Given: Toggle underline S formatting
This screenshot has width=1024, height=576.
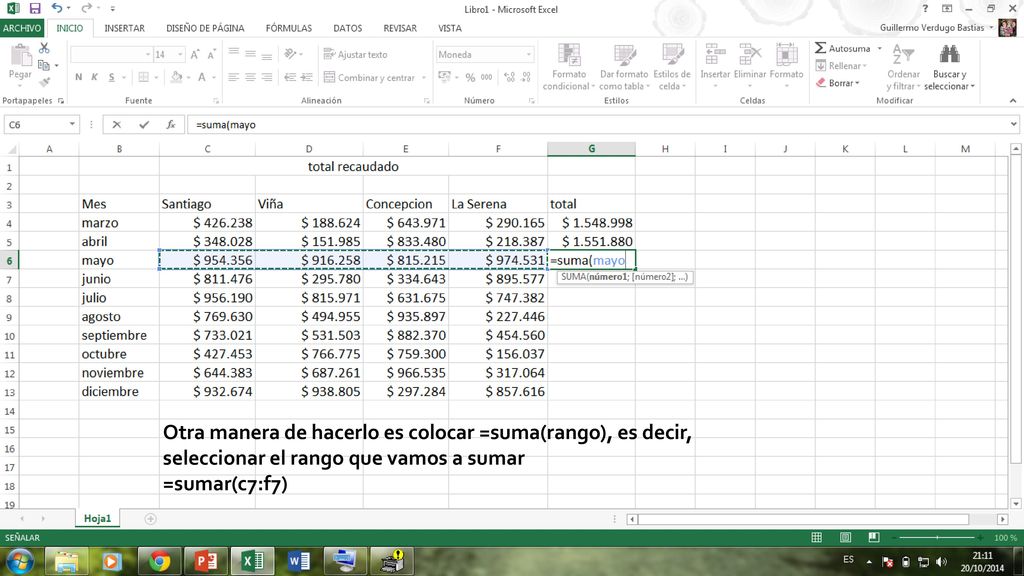Looking at the screenshot, I should tap(112, 77).
